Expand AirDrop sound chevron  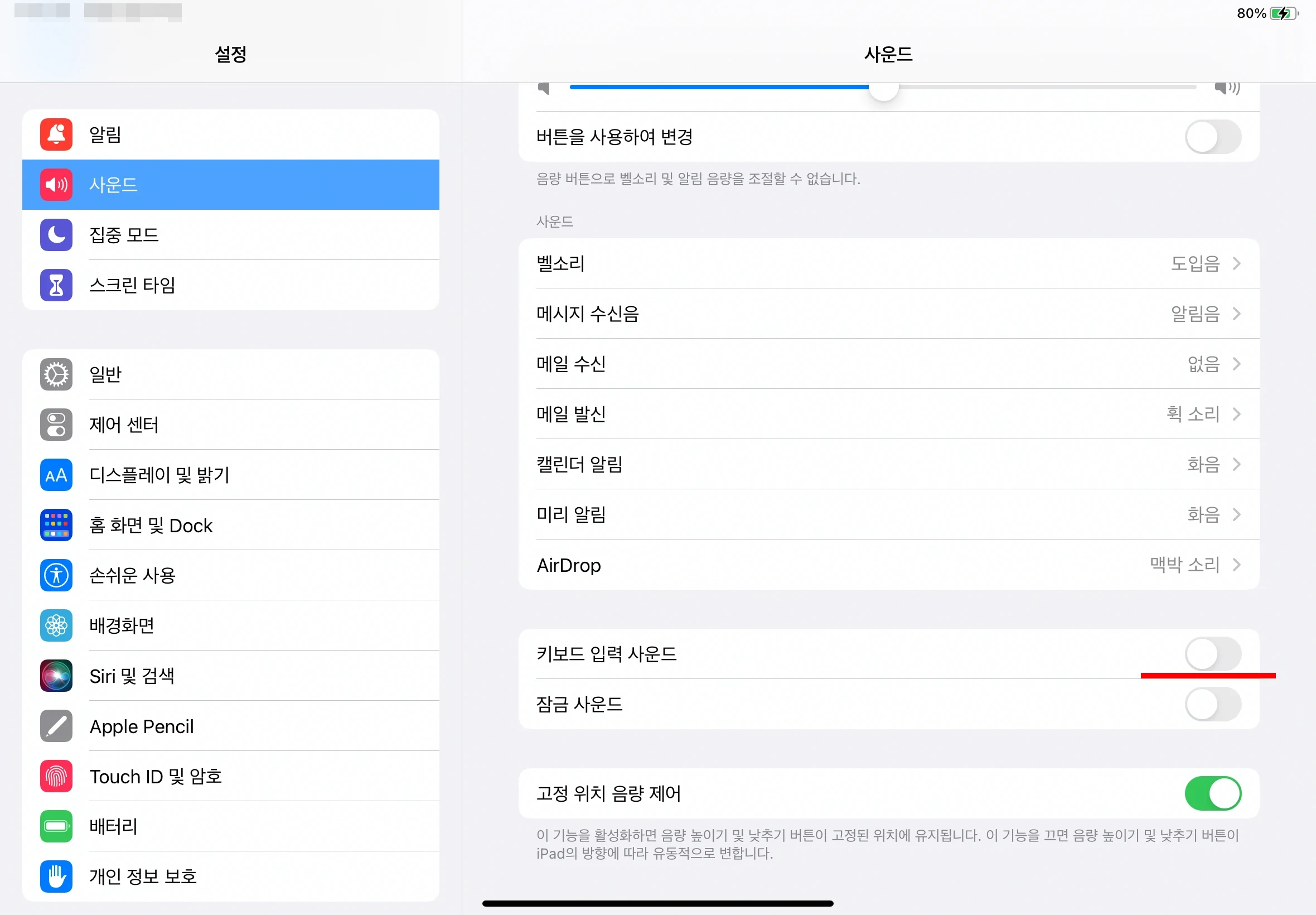1236,565
